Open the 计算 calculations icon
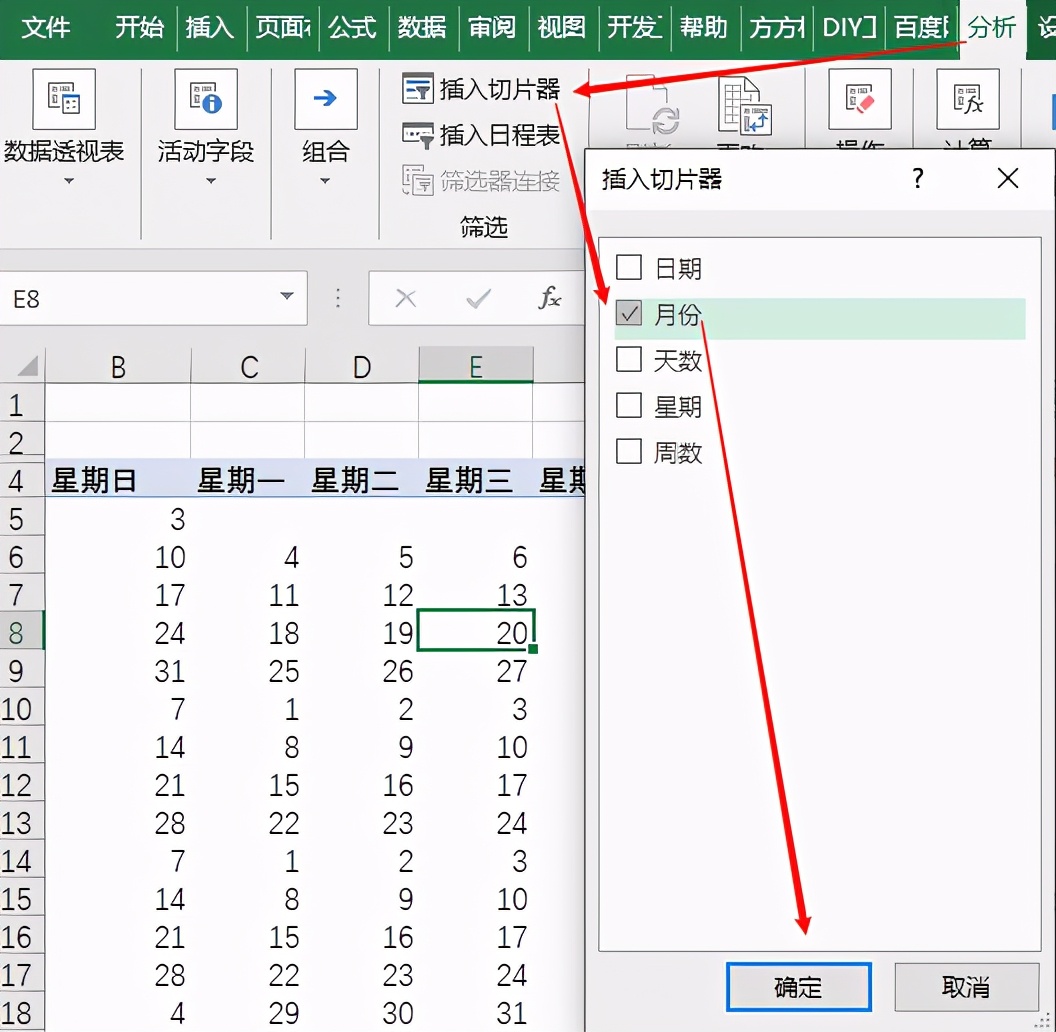 (x=966, y=100)
